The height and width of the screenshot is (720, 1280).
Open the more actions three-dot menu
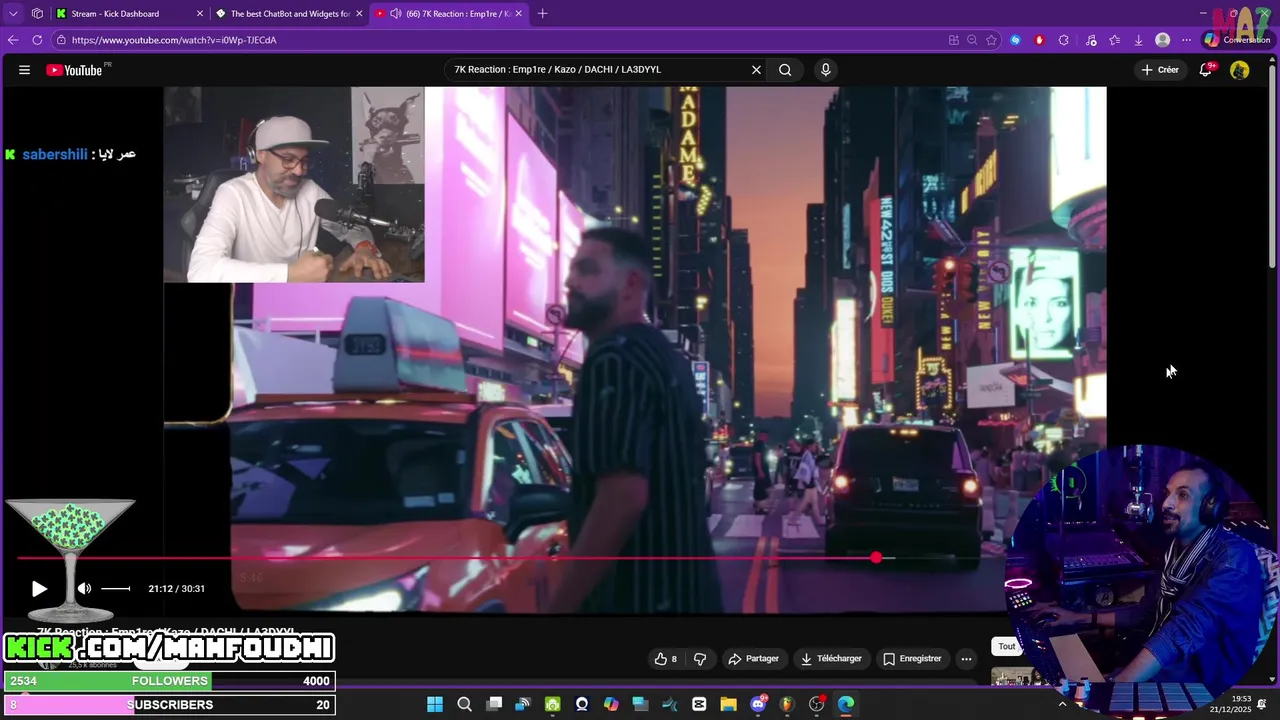[966, 659]
